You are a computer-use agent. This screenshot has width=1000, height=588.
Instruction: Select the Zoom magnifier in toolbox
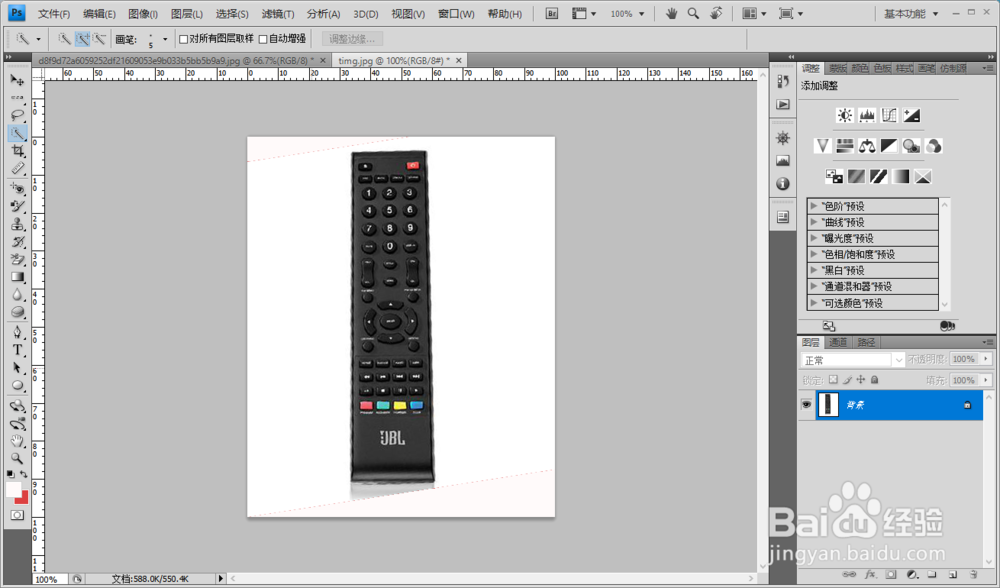[x=17, y=459]
